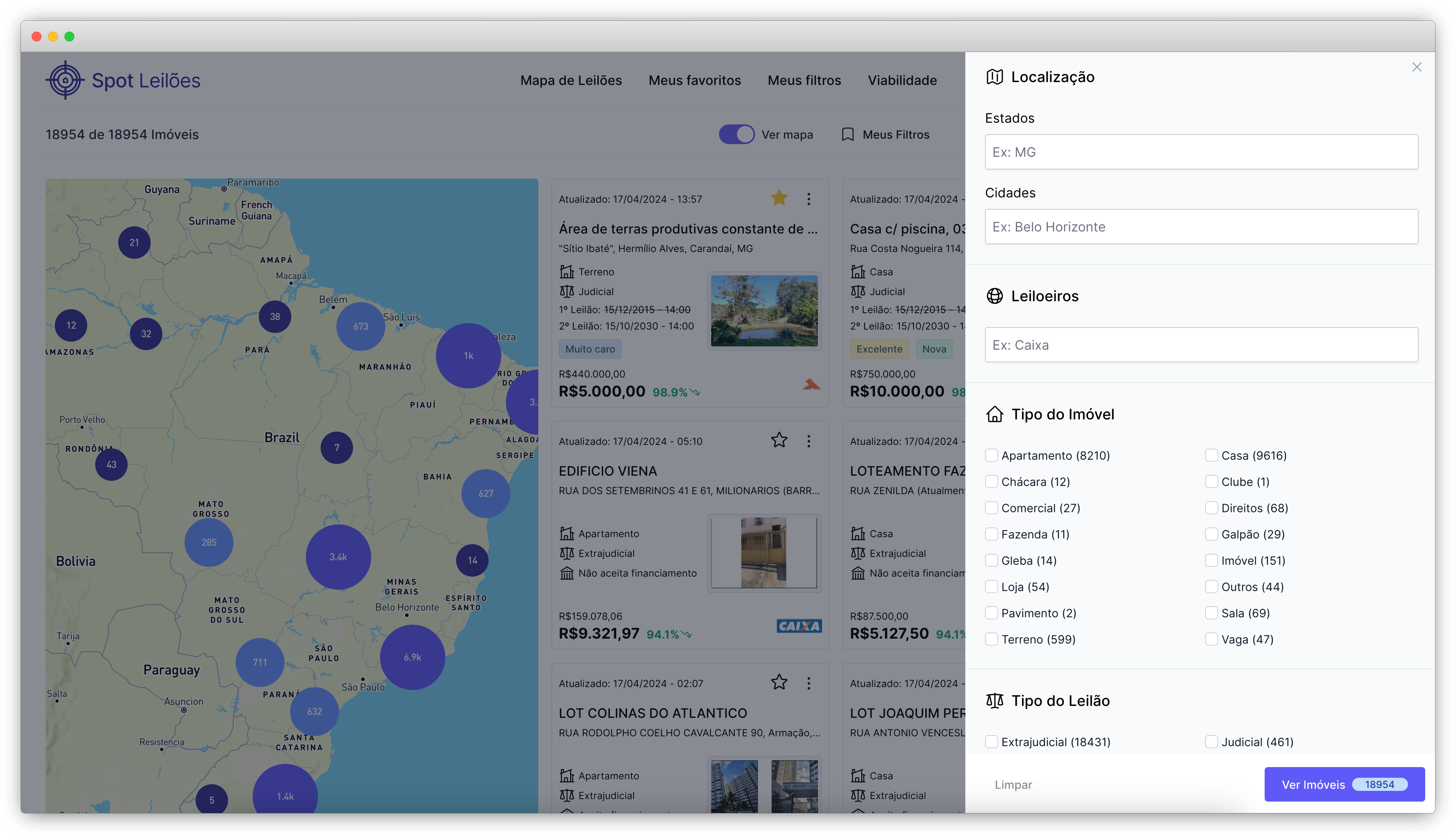Click the 1k map cluster near Maranhão

468,356
